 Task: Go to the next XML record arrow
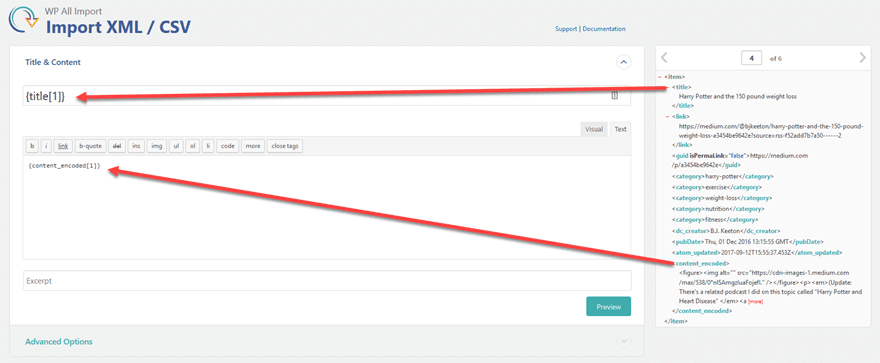pos(863,57)
